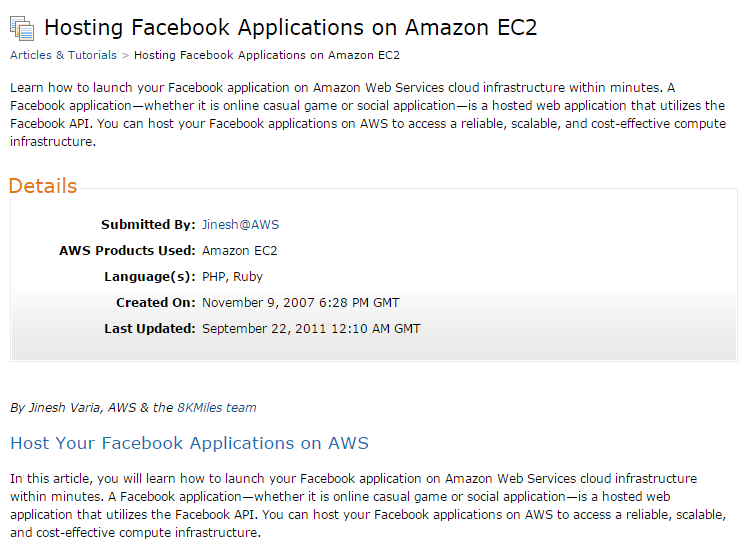Click the By Jinesh Varia byline text
The width and height of the screenshot is (745, 546).
coord(133,408)
